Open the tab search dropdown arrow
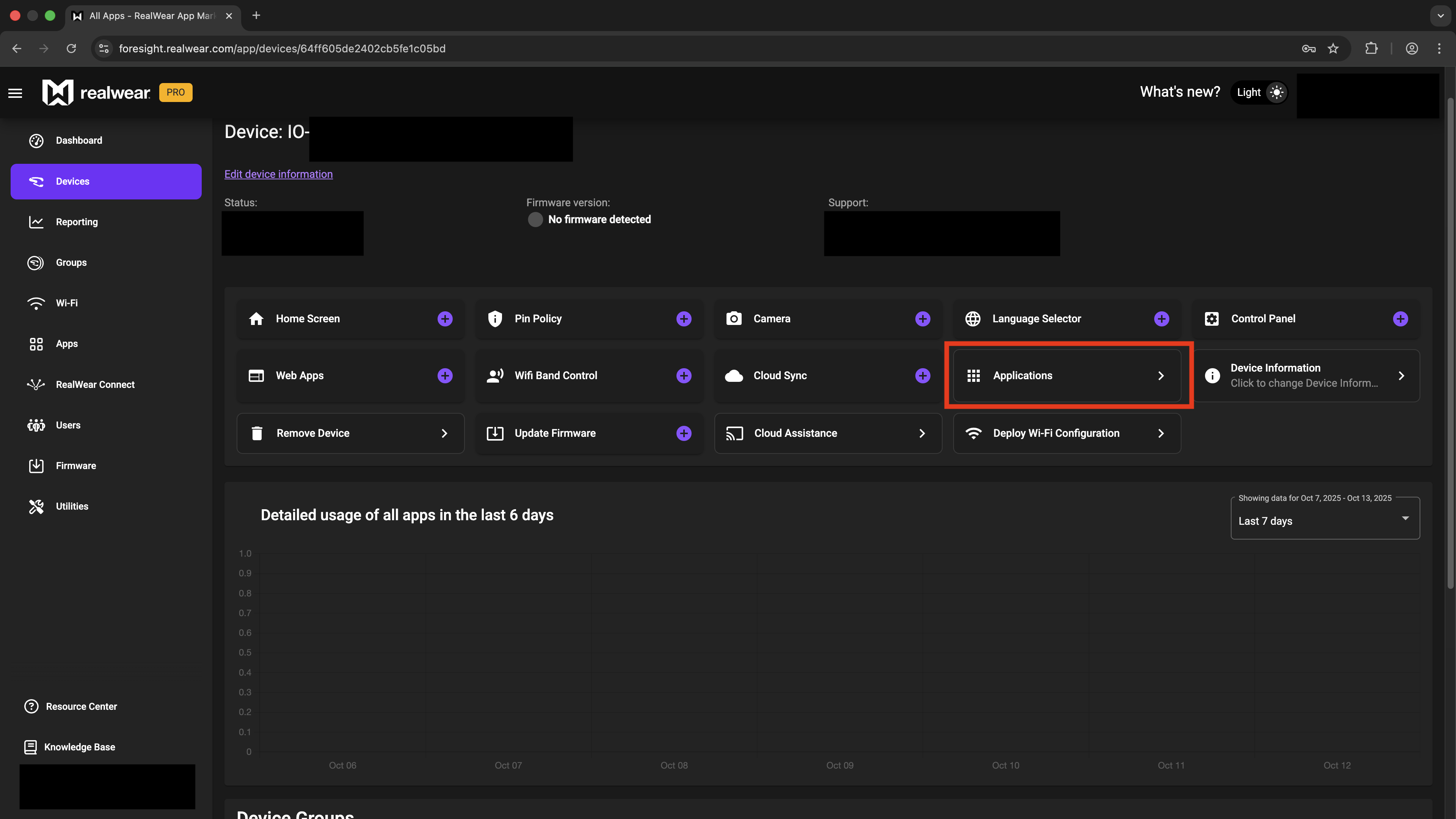 [1441, 16]
